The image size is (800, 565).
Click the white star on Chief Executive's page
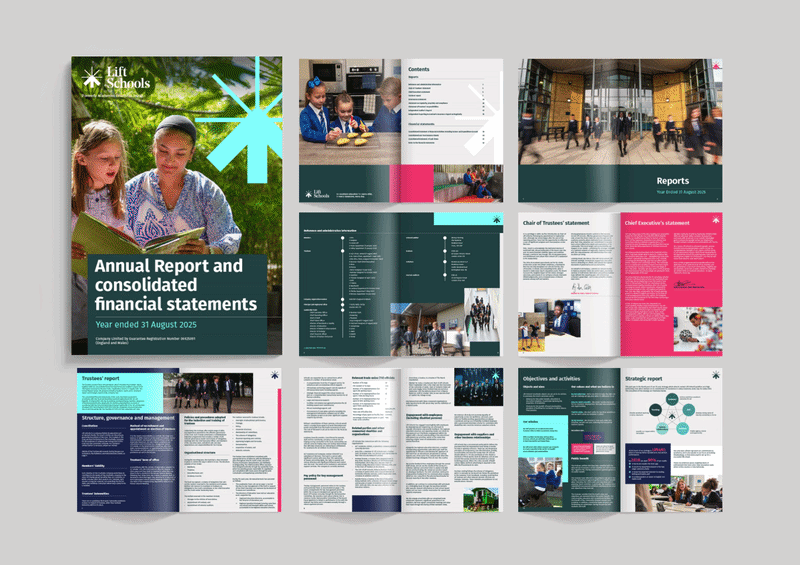(716, 220)
